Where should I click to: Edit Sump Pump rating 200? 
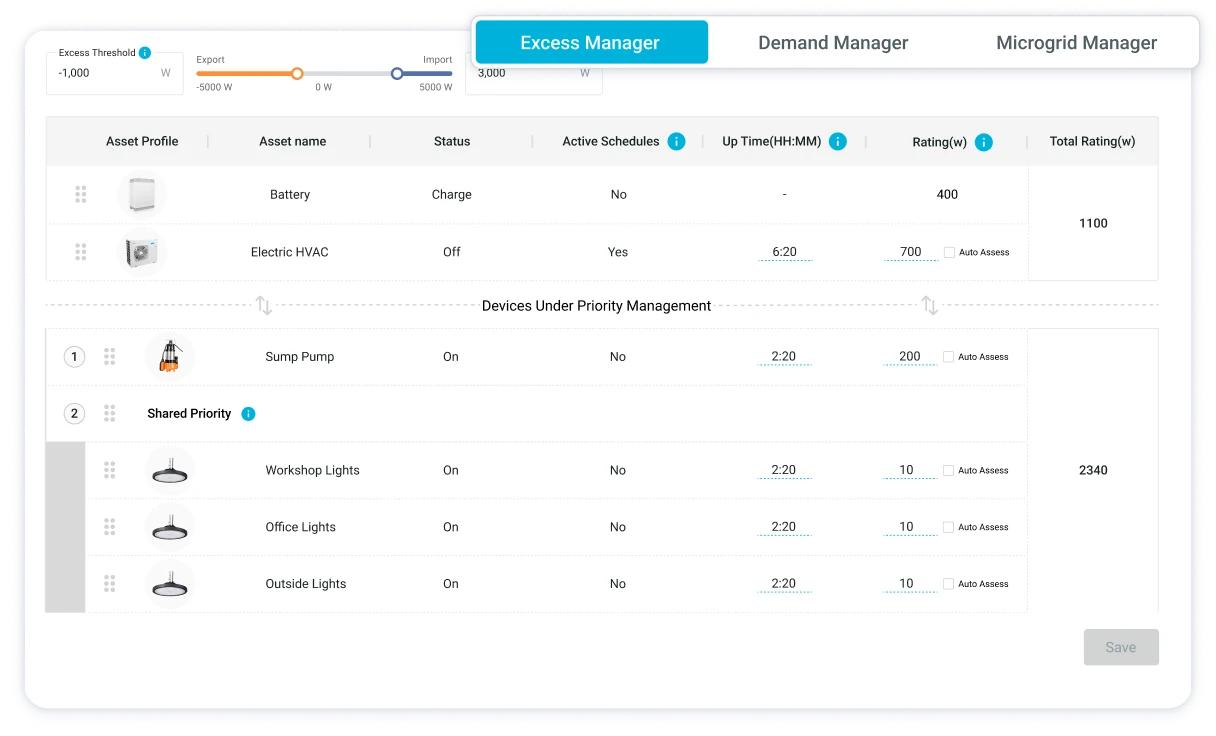tap(910, 356)
